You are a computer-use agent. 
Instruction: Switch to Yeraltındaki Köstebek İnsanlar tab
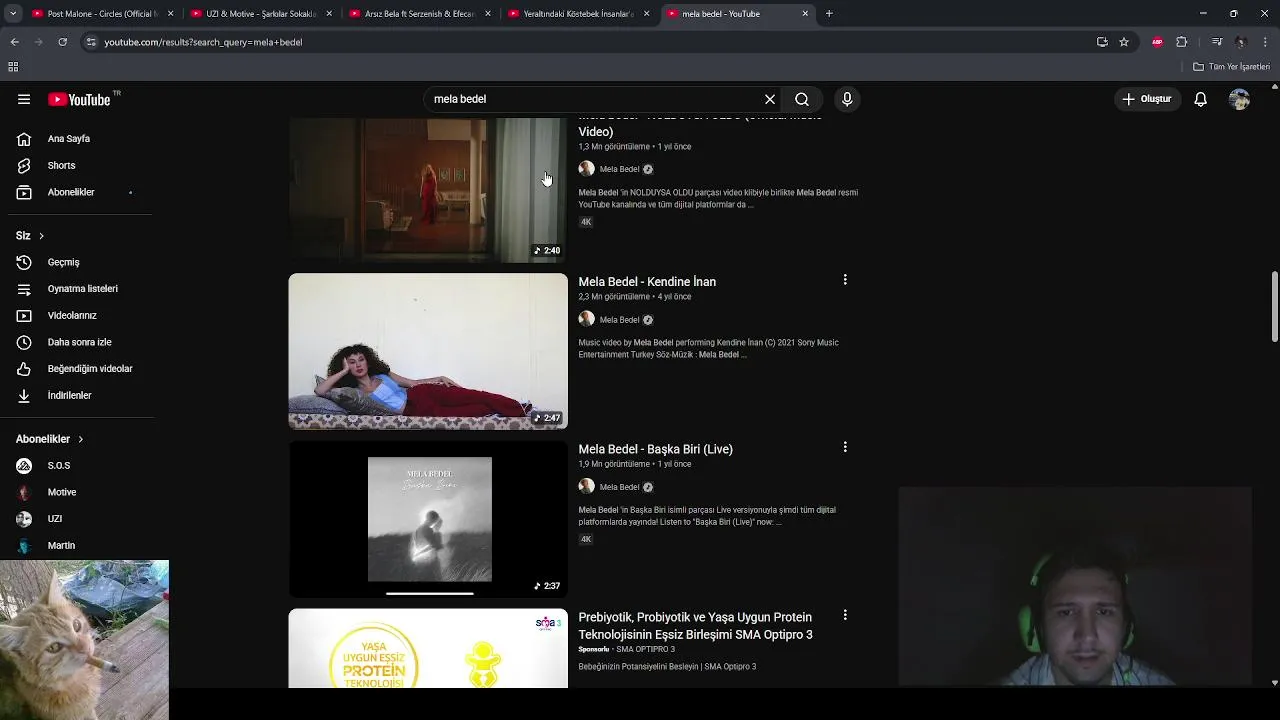click(x=578, y=14)
